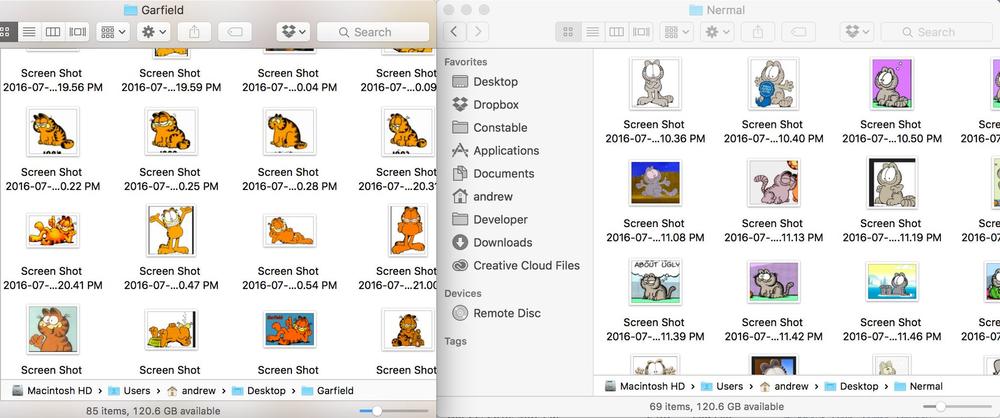Click Garfield screenshot label 19.56 PM
The width and height of the screenshot is (1000, 418).
52,80
